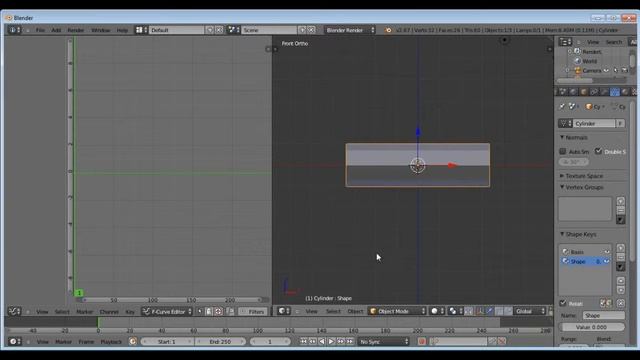Expand the Camera item in outliner
This screenshot has height=360, width=640.
click(567, 71)
